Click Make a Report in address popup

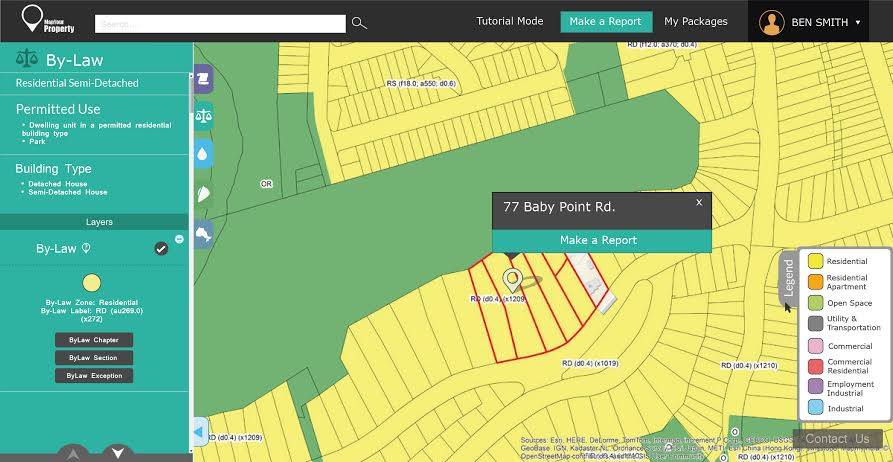598,240
